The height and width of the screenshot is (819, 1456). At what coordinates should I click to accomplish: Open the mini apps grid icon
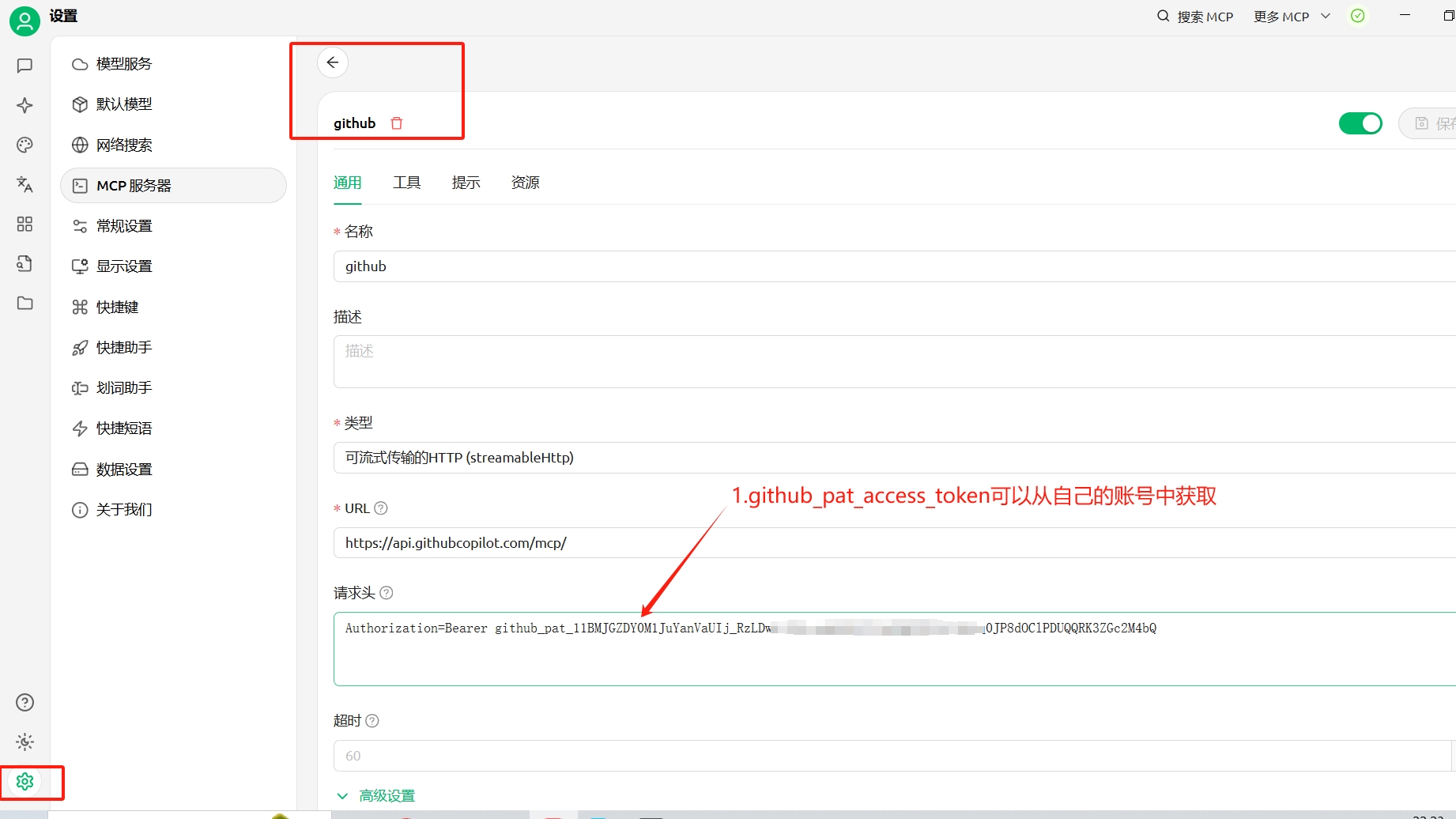click(x=25, y=225)
